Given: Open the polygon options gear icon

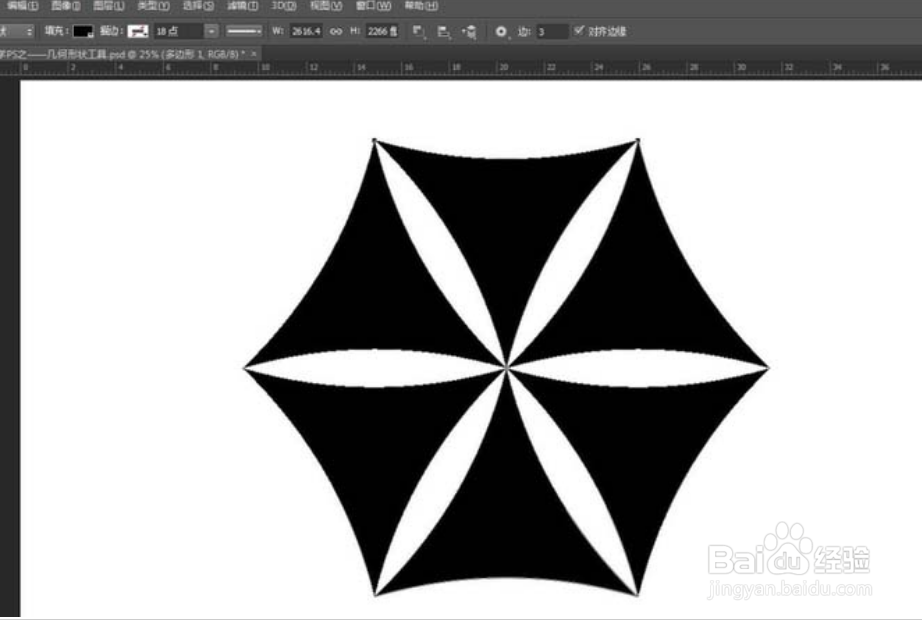Looking at the screenshot, I should tap(500, 32).
